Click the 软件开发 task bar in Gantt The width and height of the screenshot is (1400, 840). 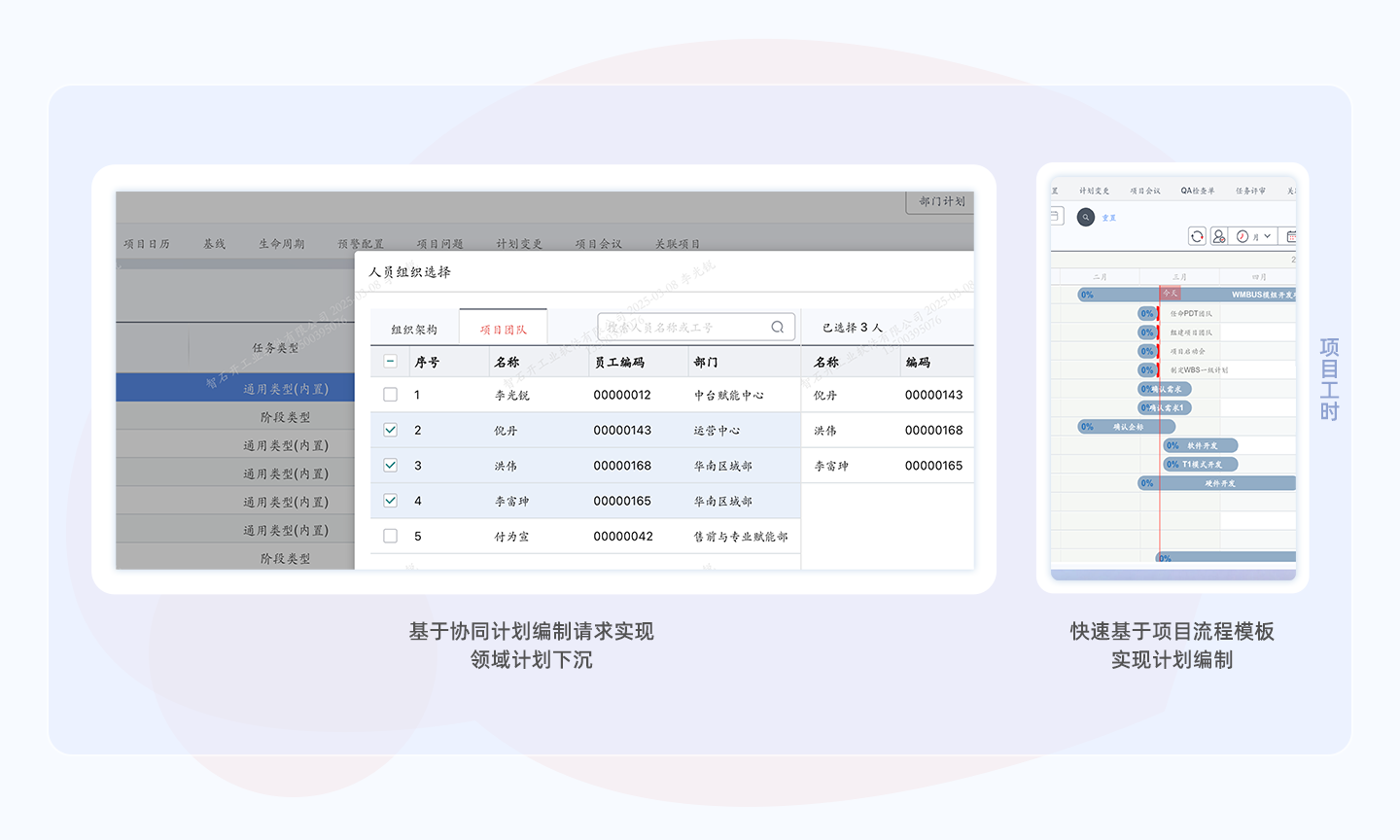(1201, 445)
